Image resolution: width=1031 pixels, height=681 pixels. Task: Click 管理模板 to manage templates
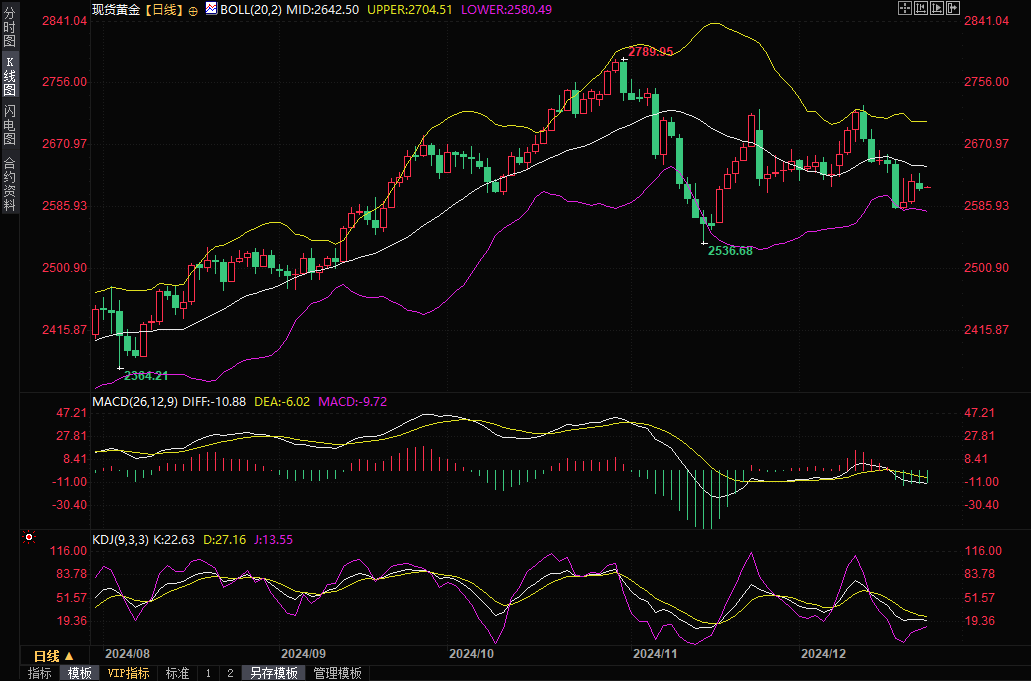click(x=337, y=673)
